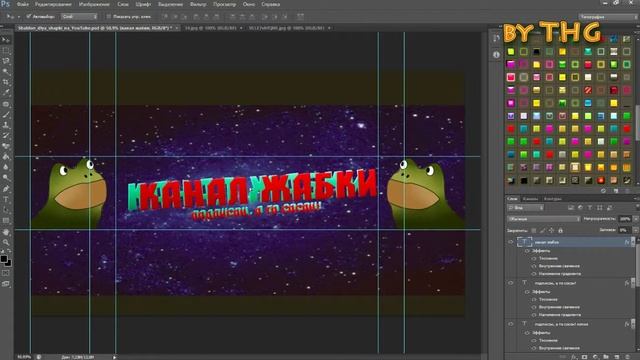Hide the 'канал жабки' layer
640x360 pixels.
pyautogui.click(x=511, y=242)
